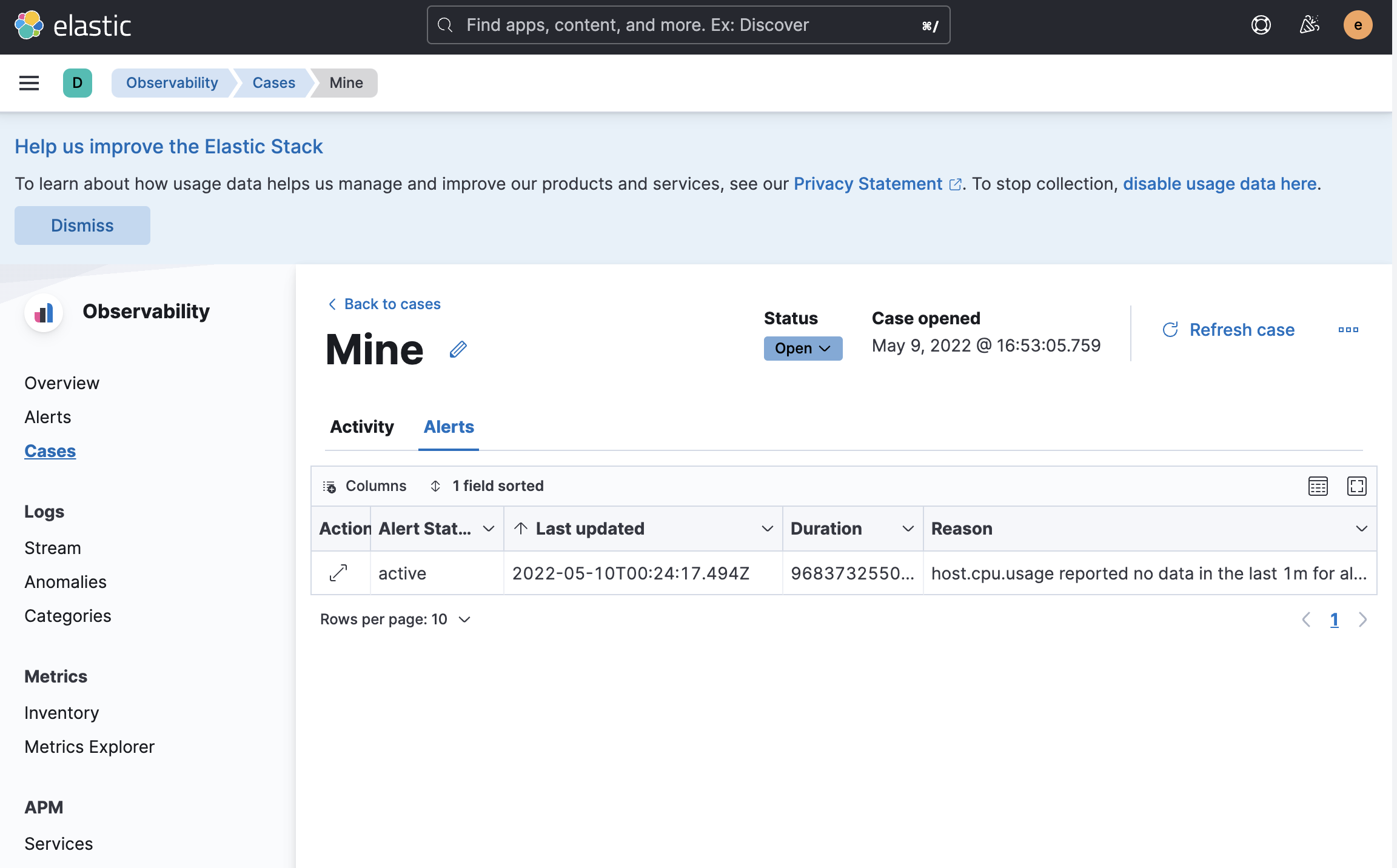Screen dimensions: 1397x868
Task: Open the case actions ellipsis menu
Action: coord(1348,330)
